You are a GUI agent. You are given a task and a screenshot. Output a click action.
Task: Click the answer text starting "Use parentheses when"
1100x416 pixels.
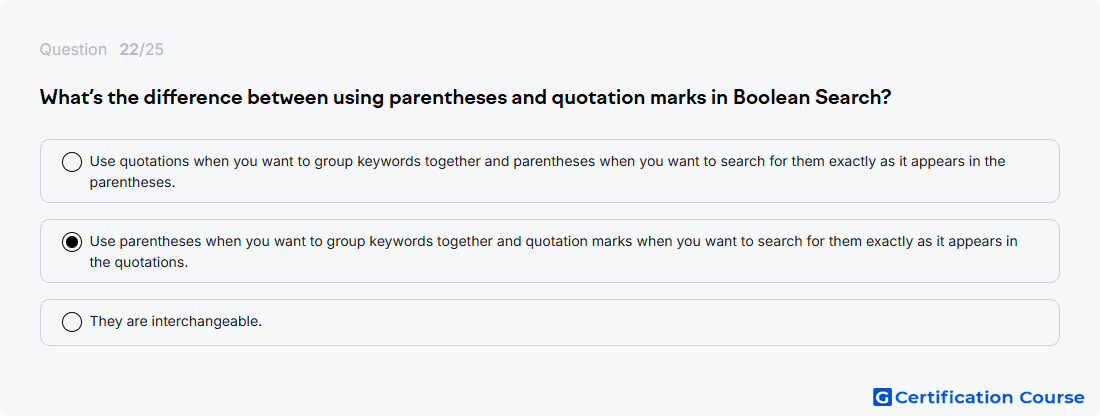coord(554,251)
